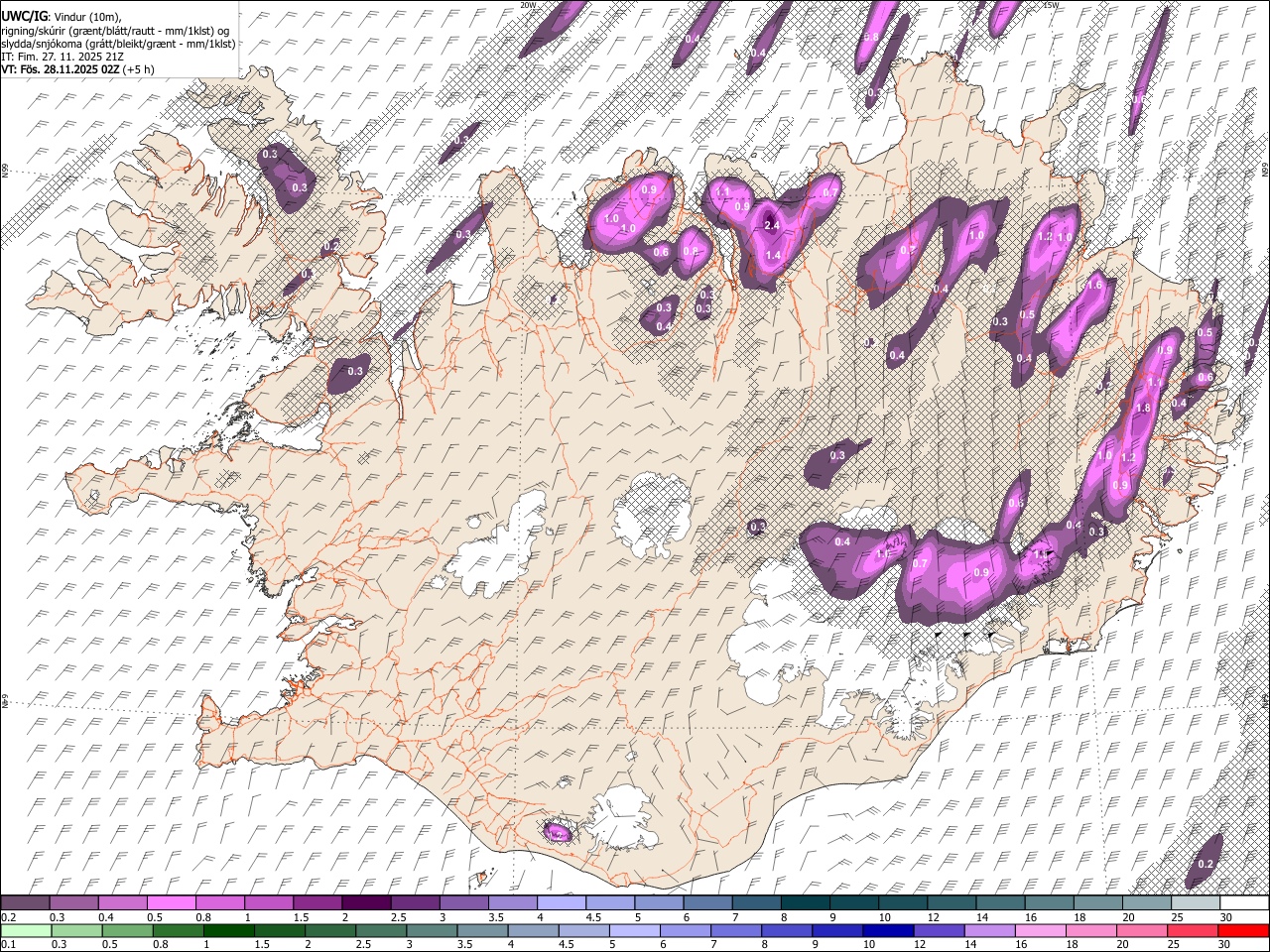1270x952 pixels.
Task: Select the 'rigning/skúrir' legend description line
Action: pos(115,31)
